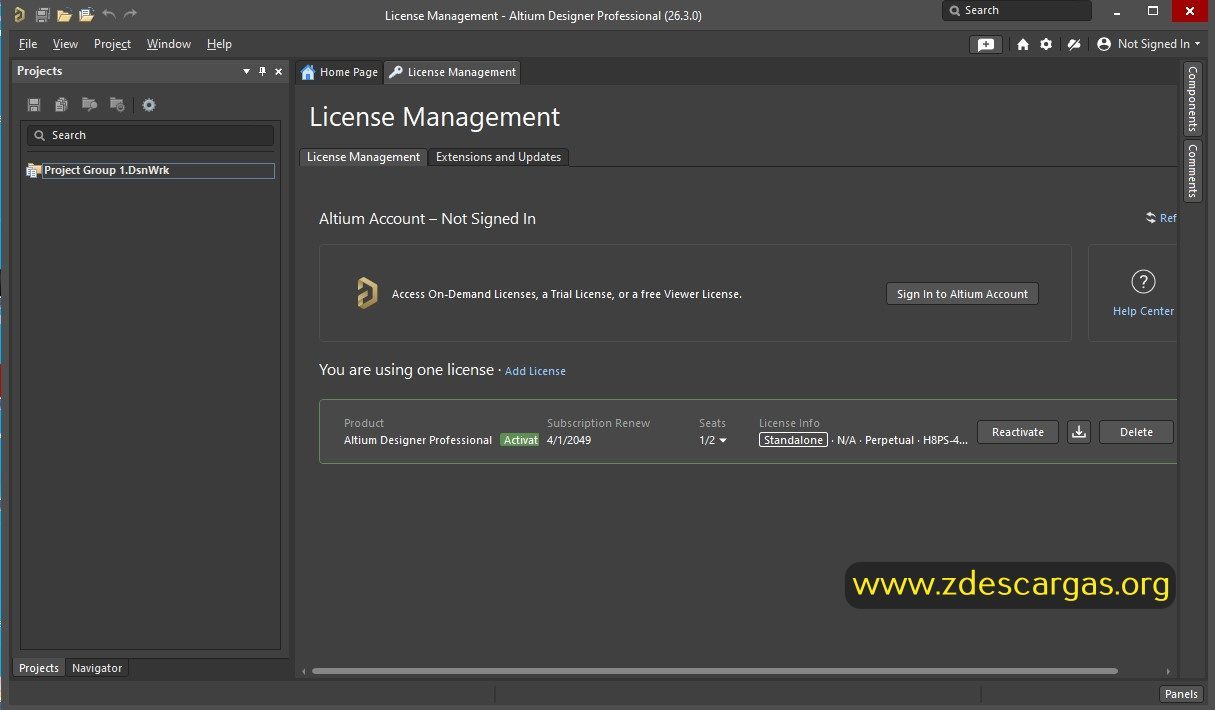Click the Help Center link text
Screen dimensions: 1215x710
coord(1143,311)
